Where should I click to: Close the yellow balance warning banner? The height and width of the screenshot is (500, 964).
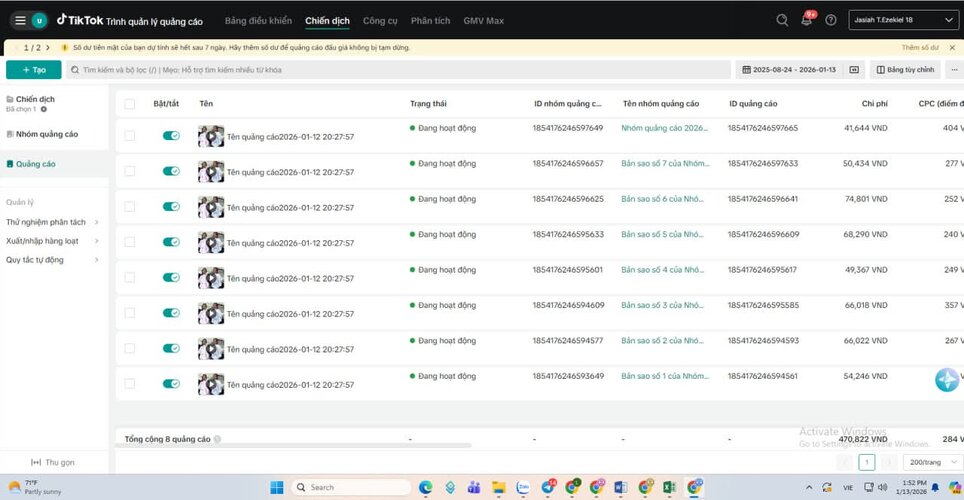click(x=952, y=47)
